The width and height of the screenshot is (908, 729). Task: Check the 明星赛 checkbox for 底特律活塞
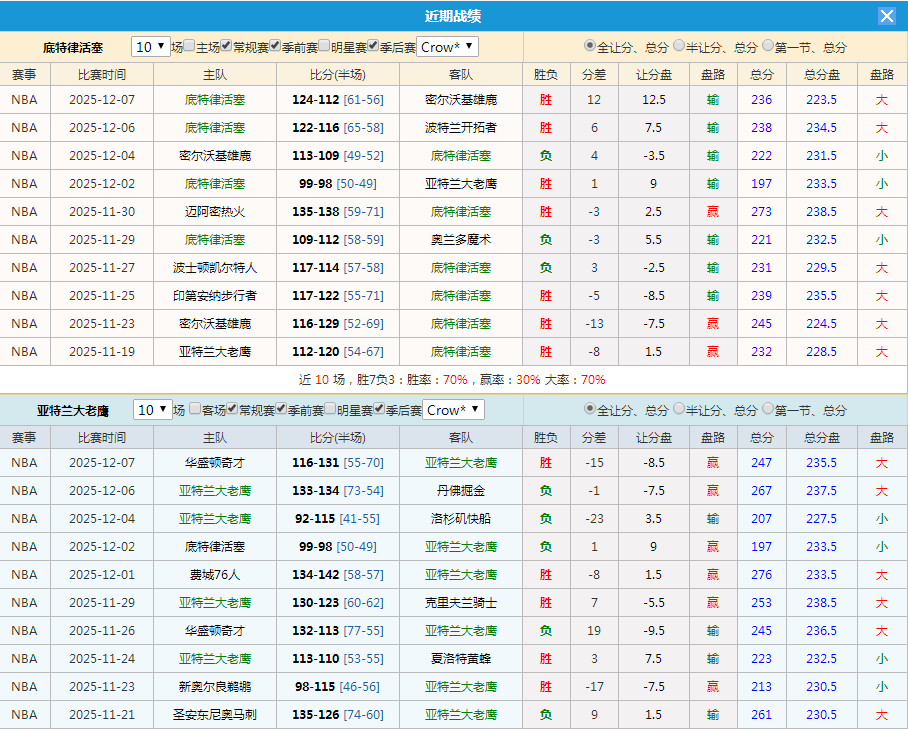pyautogui.click(x=325, y=45)
